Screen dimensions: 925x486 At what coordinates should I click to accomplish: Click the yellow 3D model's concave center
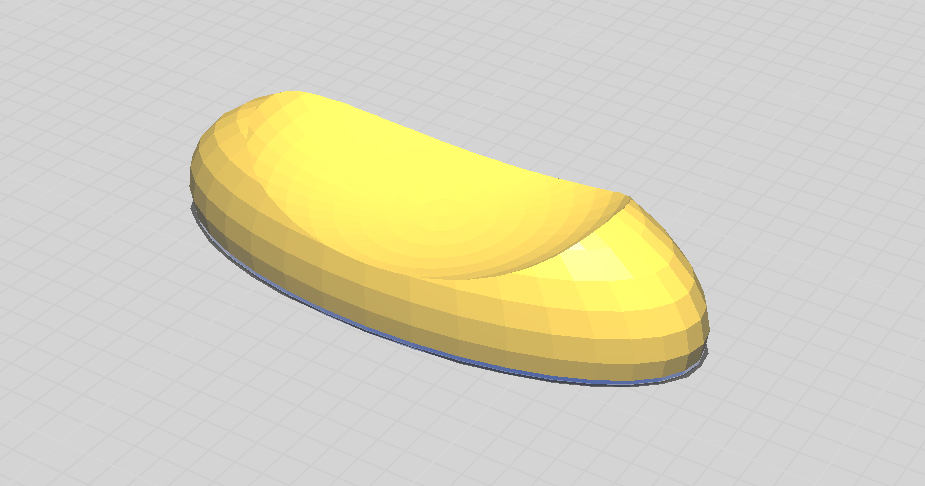pyautogui.click(x=420, y=200)
